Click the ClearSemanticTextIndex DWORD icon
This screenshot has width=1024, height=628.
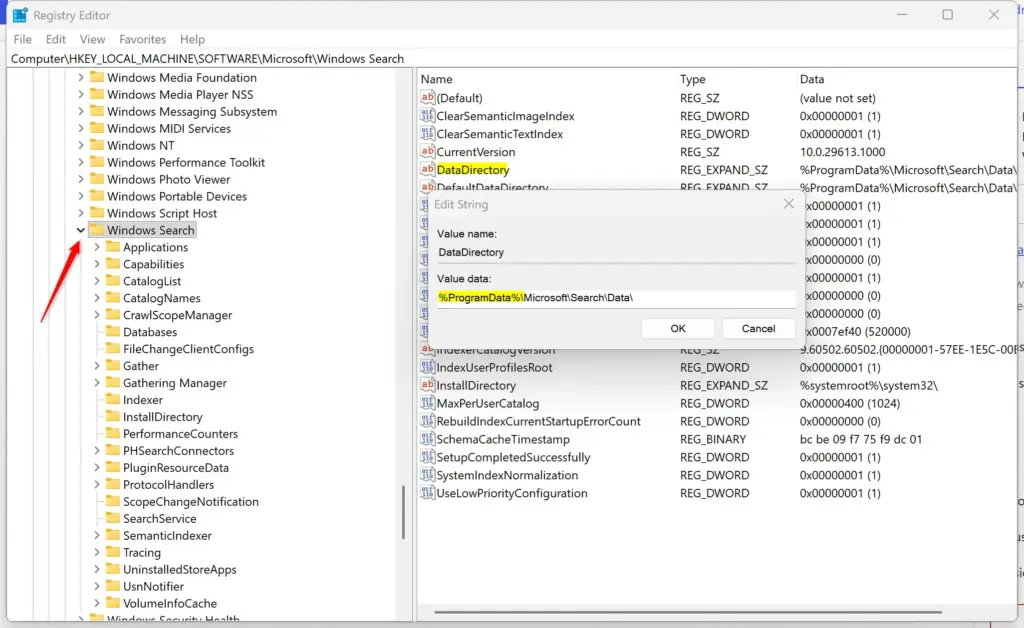pos(428,134)
